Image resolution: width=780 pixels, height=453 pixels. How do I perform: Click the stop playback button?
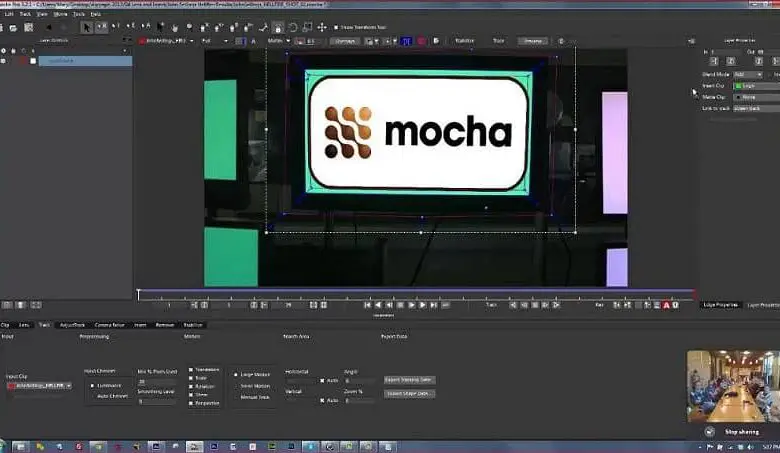pos(400,304)
